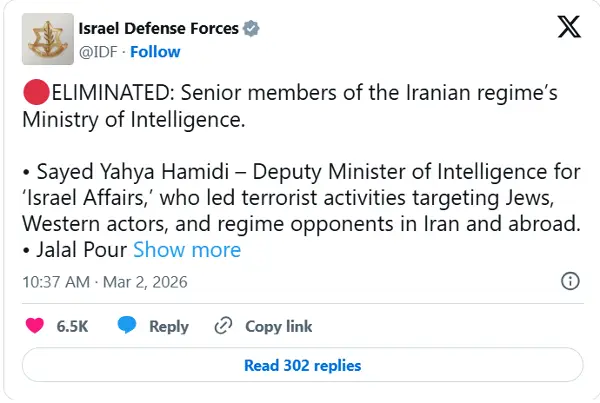Click the blue verified badge
This screenshot has height=403, width=600.
pyautogui.click(x=251, y=28)
